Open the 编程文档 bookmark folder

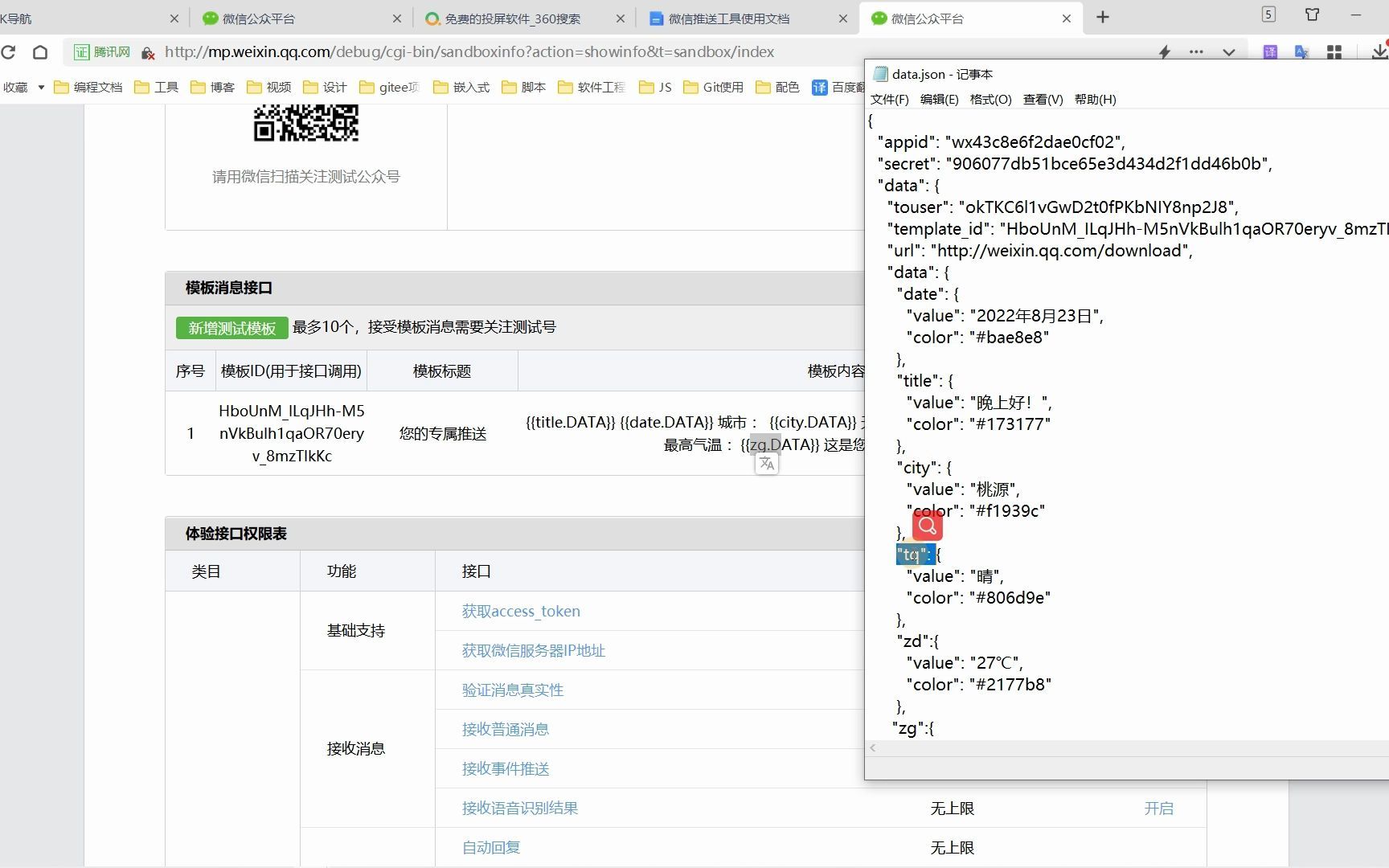88,88
